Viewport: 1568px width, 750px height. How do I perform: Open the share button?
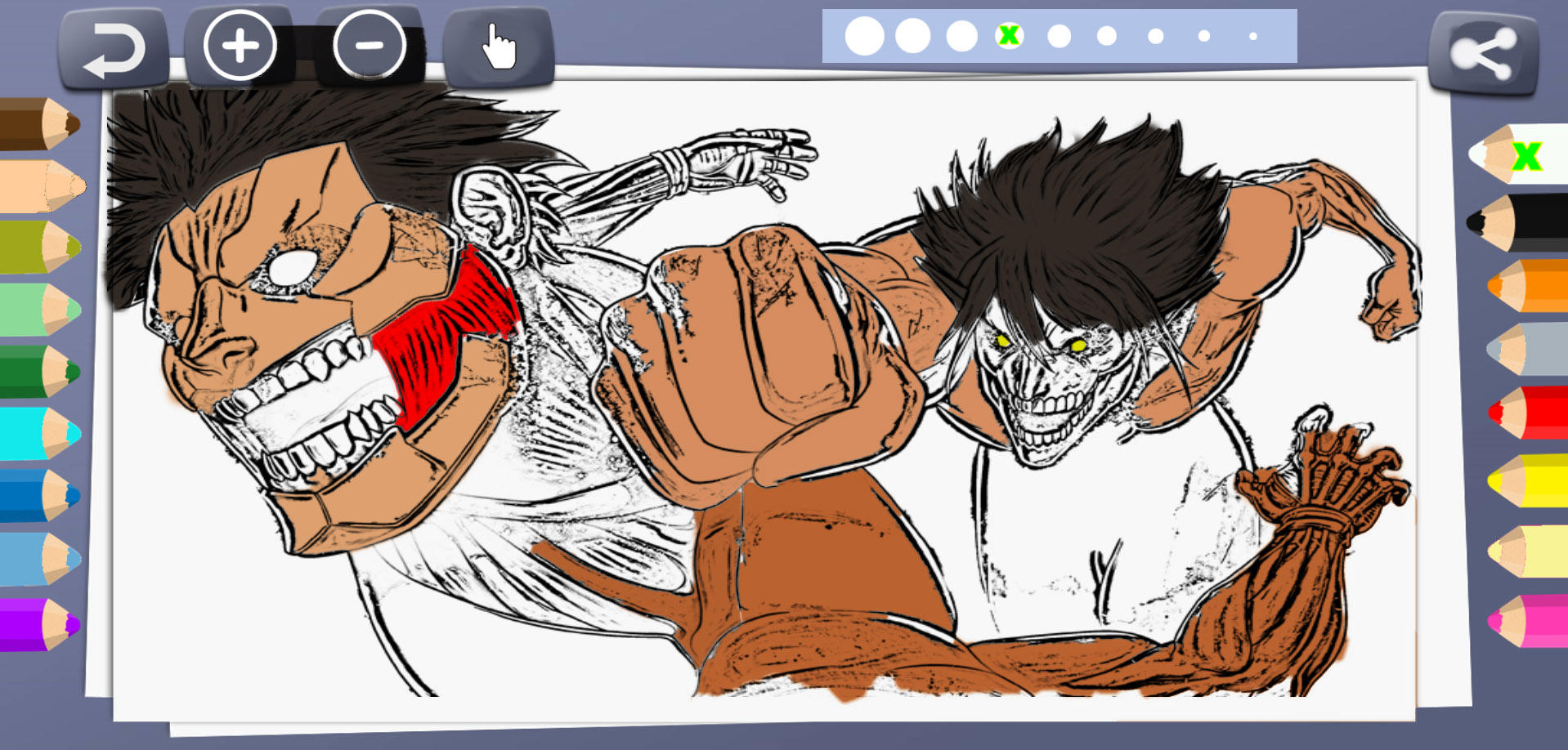(x=1483, y=54)
